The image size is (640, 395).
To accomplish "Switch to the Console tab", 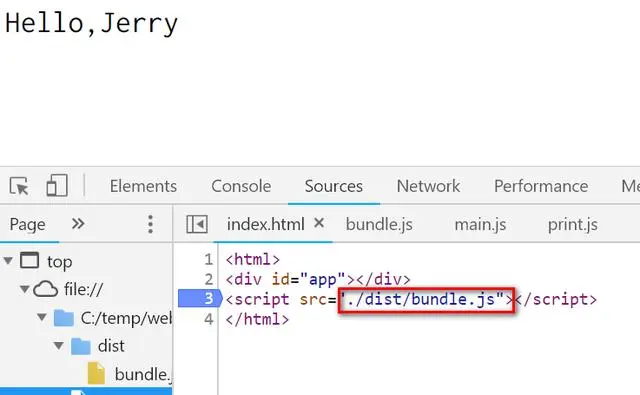I will (241, 186).
